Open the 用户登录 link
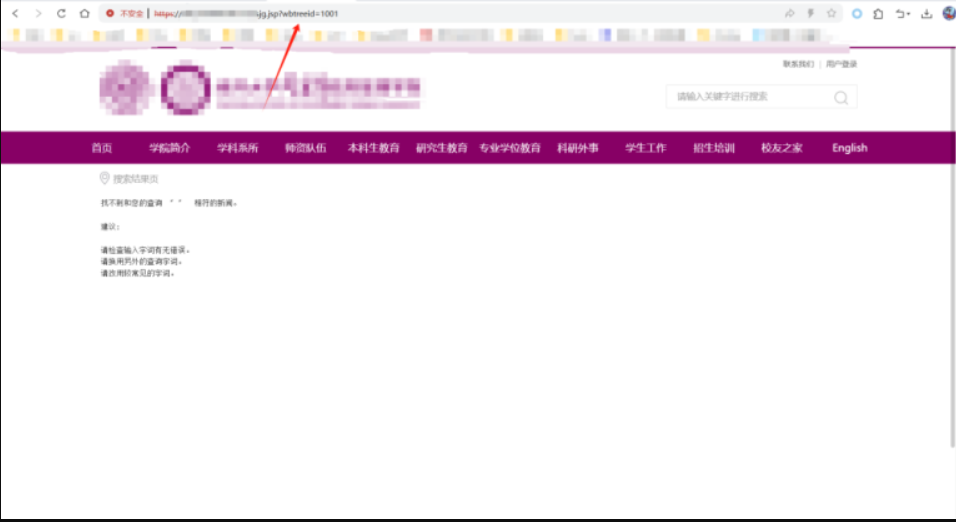956x522 pixels. click(x=841, y=64)
